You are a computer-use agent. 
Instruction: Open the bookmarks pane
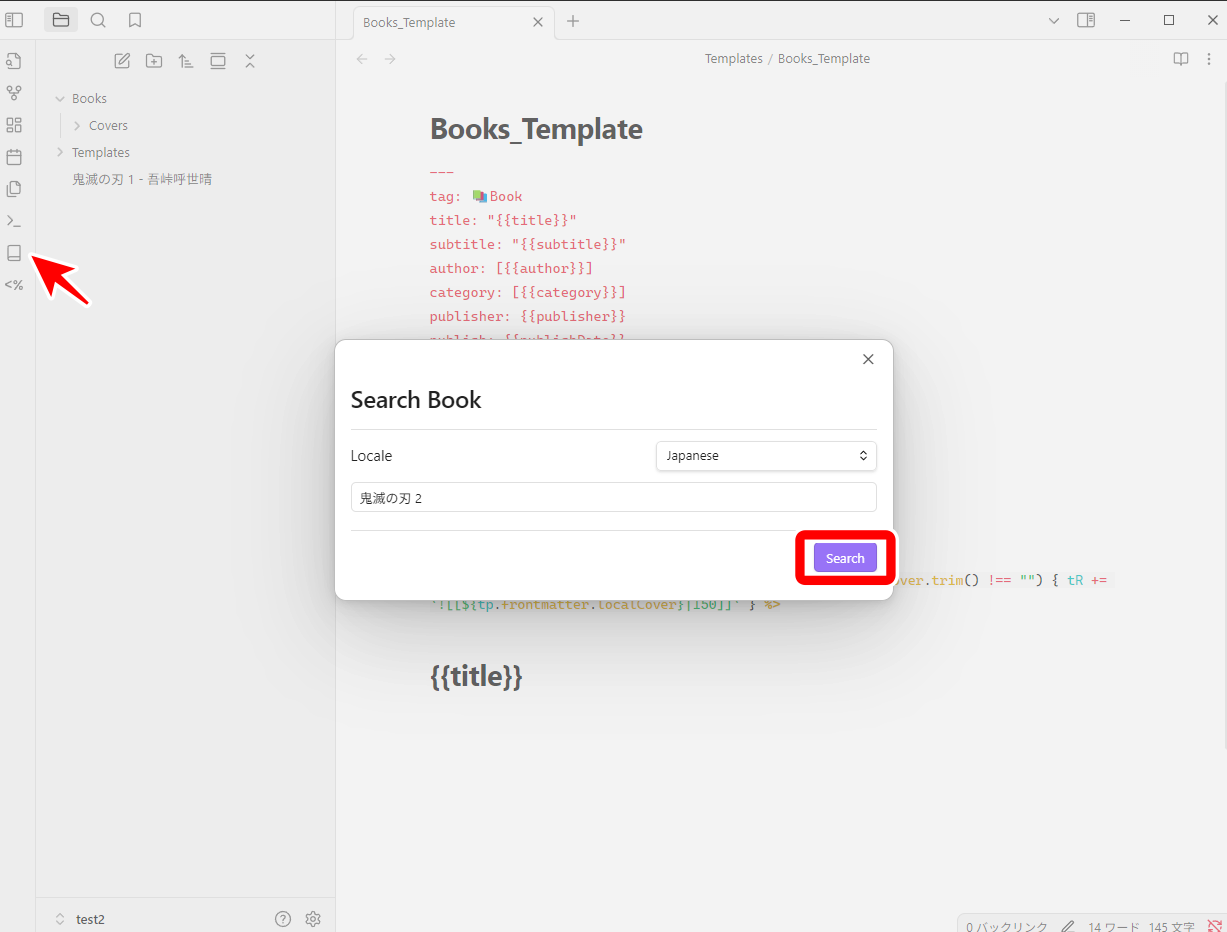click(x=135, y=20)
